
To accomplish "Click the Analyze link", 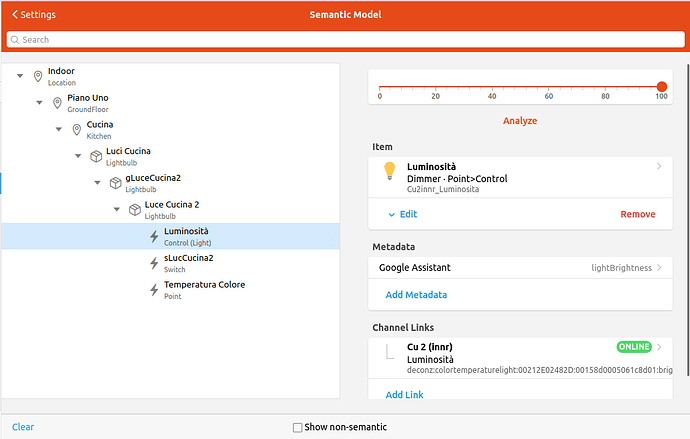I will [x=519, y=121].
